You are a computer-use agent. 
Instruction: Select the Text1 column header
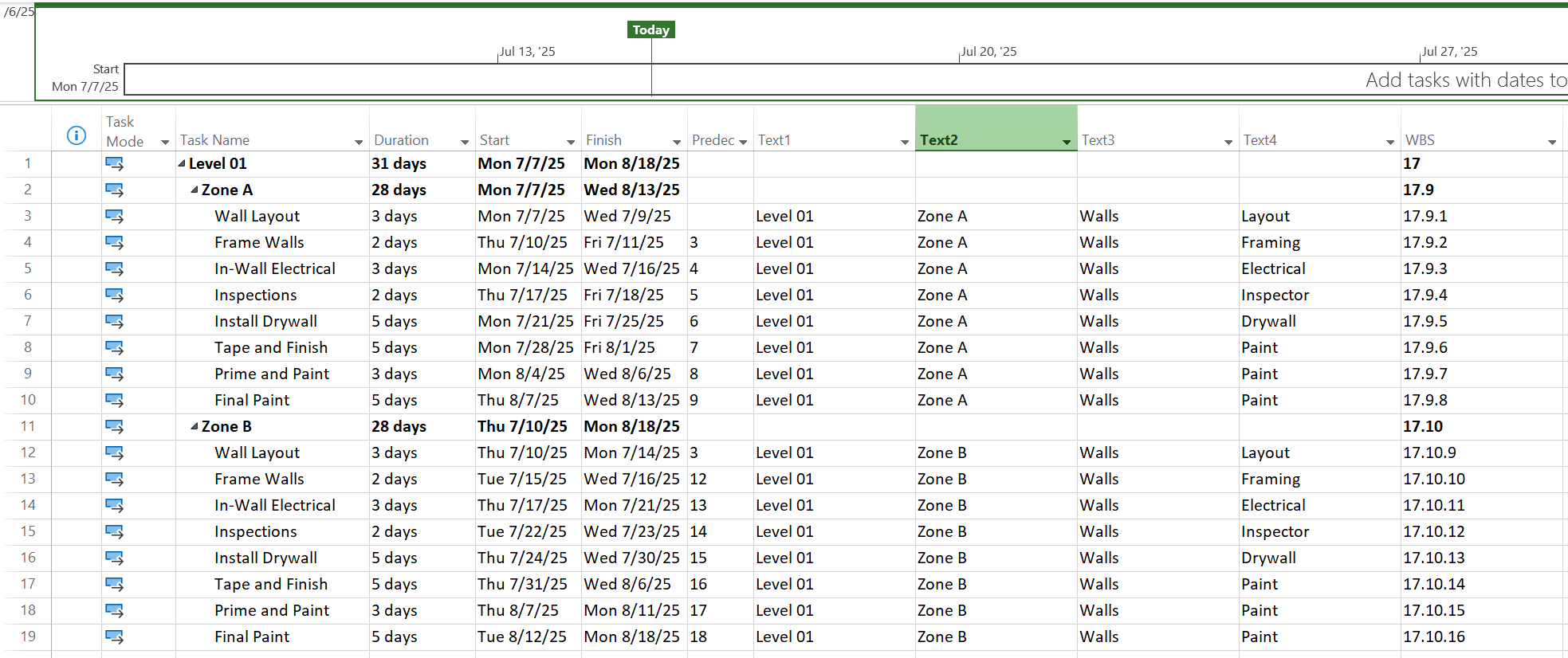pyautogui.click(x=834, y=128)
